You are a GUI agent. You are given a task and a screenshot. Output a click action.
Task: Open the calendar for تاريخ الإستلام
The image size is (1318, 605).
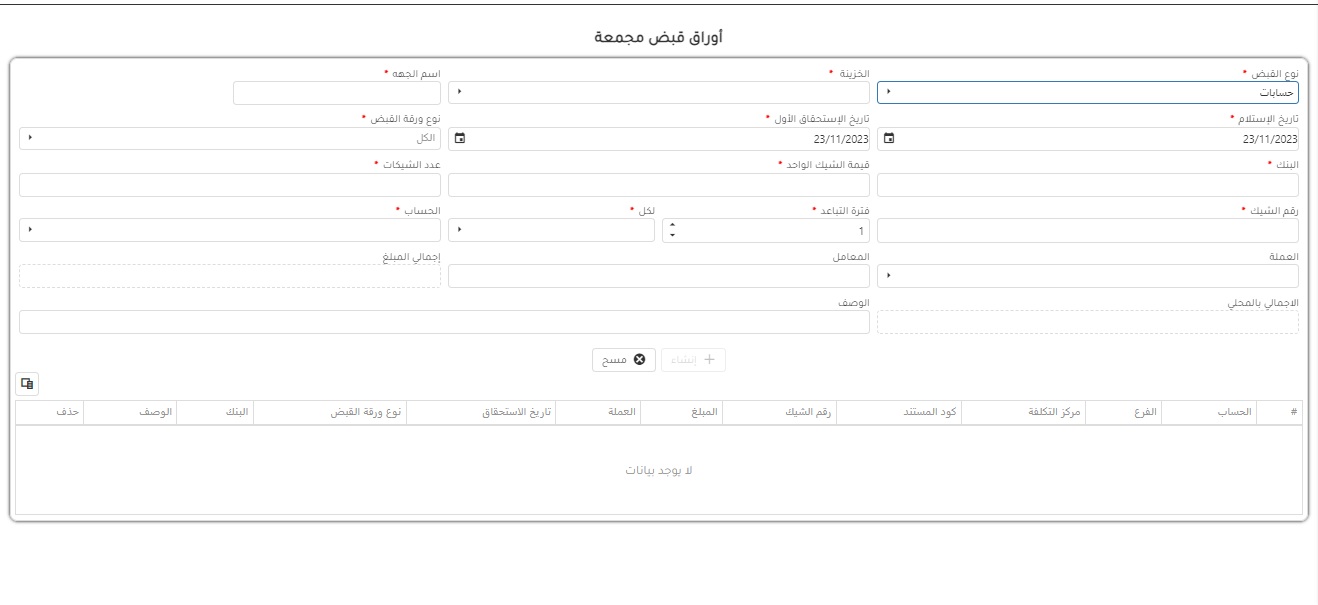pyautogui.click(x=889, y=139)
